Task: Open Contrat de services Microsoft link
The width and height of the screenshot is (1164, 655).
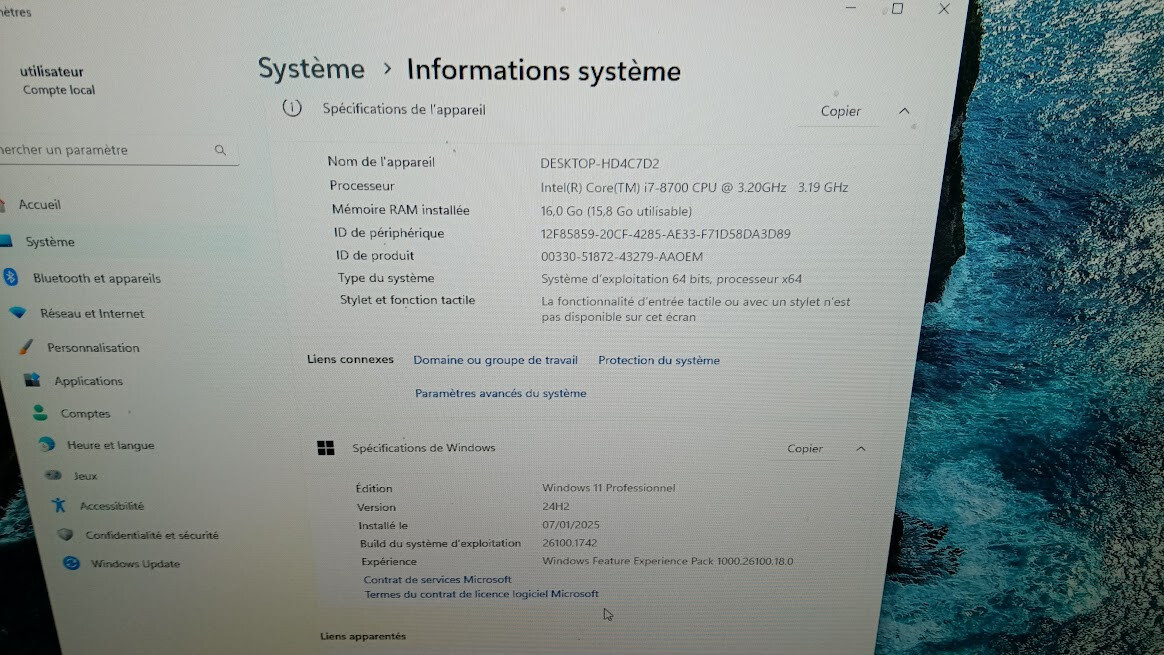Action: [x=437, y=579]
